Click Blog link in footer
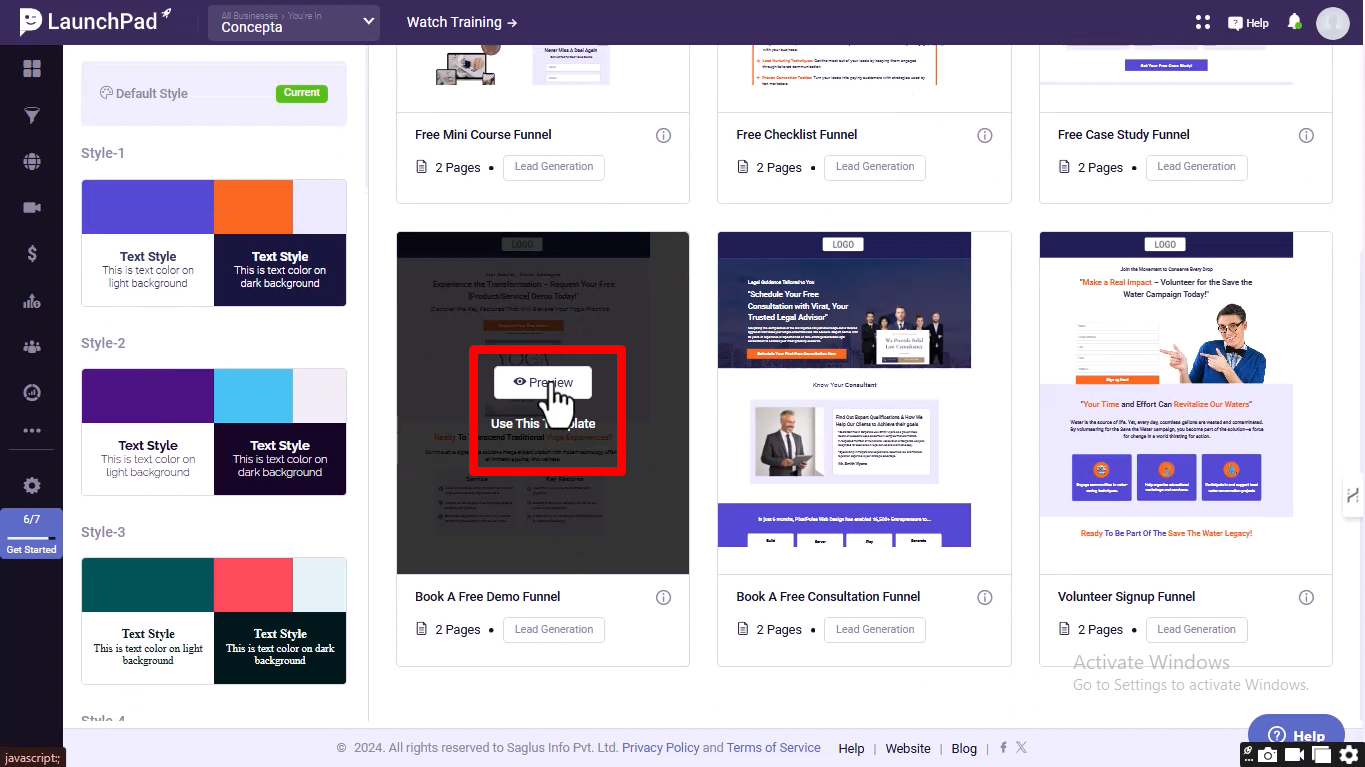The image size is (1365, 767). pos(964,748)
